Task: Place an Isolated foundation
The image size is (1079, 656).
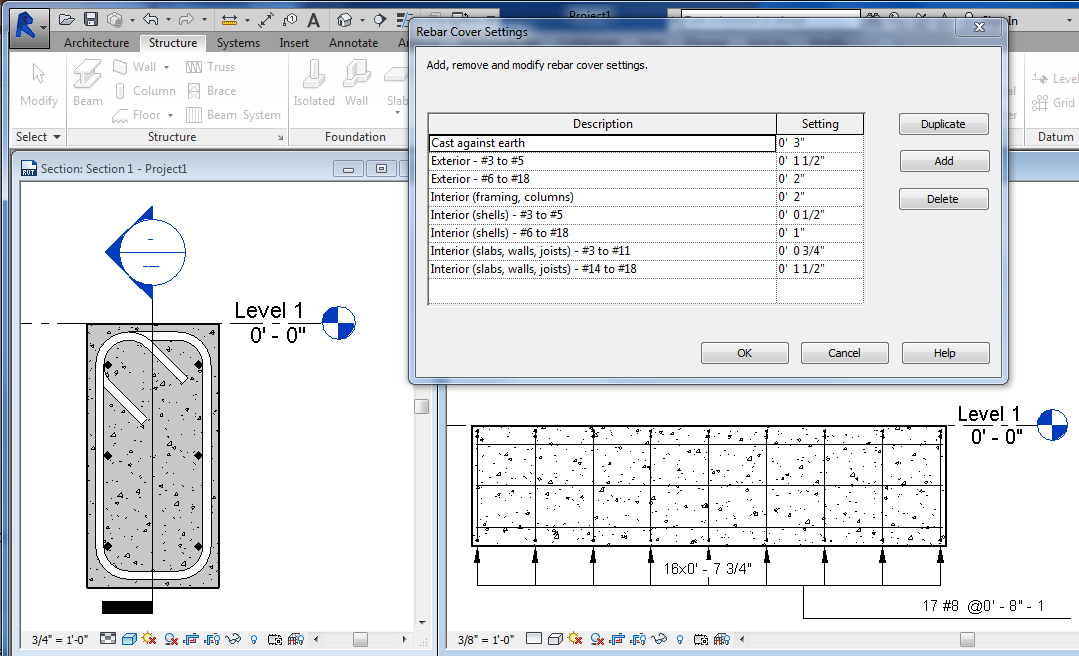Action: coord(314,83)
